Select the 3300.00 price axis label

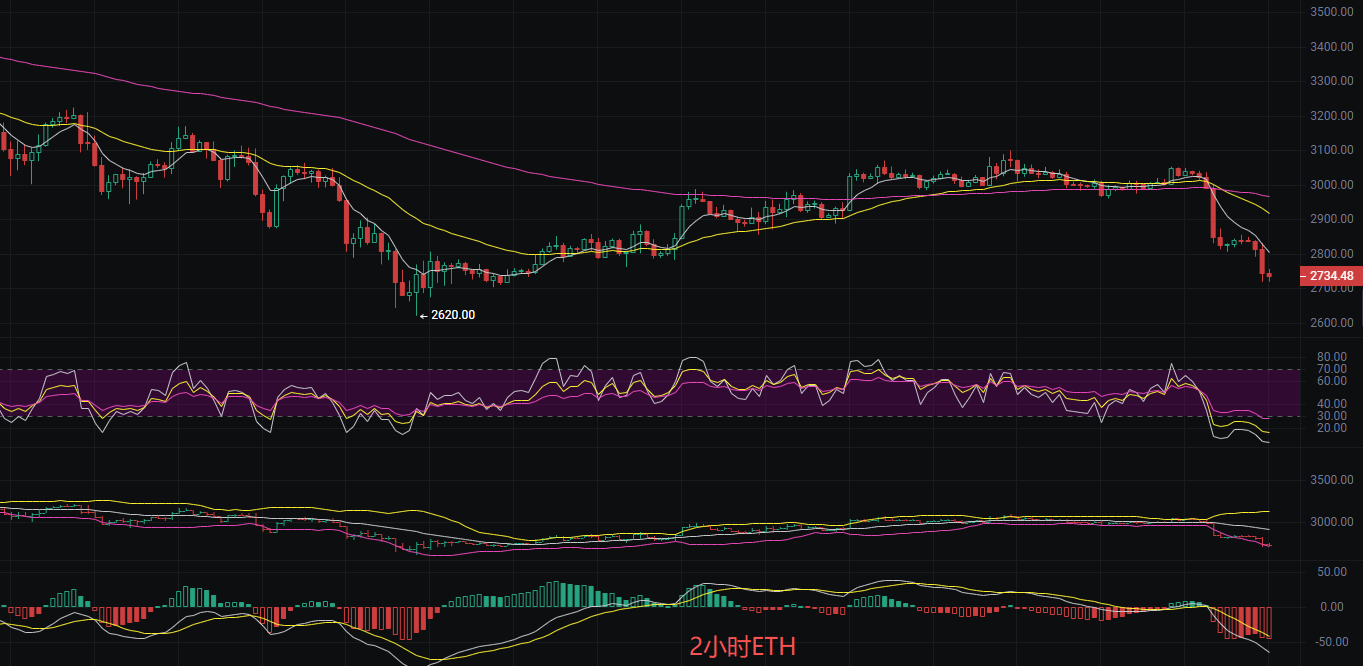click(1330, 81)
